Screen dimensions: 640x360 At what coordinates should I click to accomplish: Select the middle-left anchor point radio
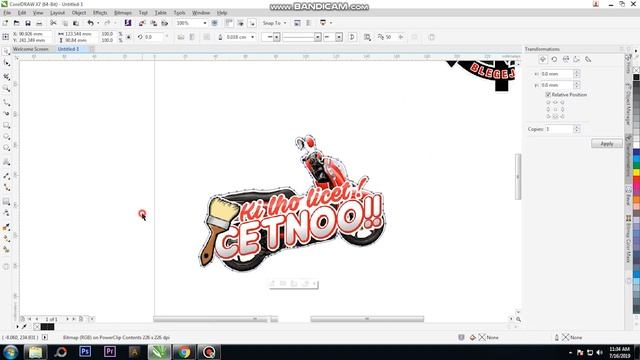548,109
